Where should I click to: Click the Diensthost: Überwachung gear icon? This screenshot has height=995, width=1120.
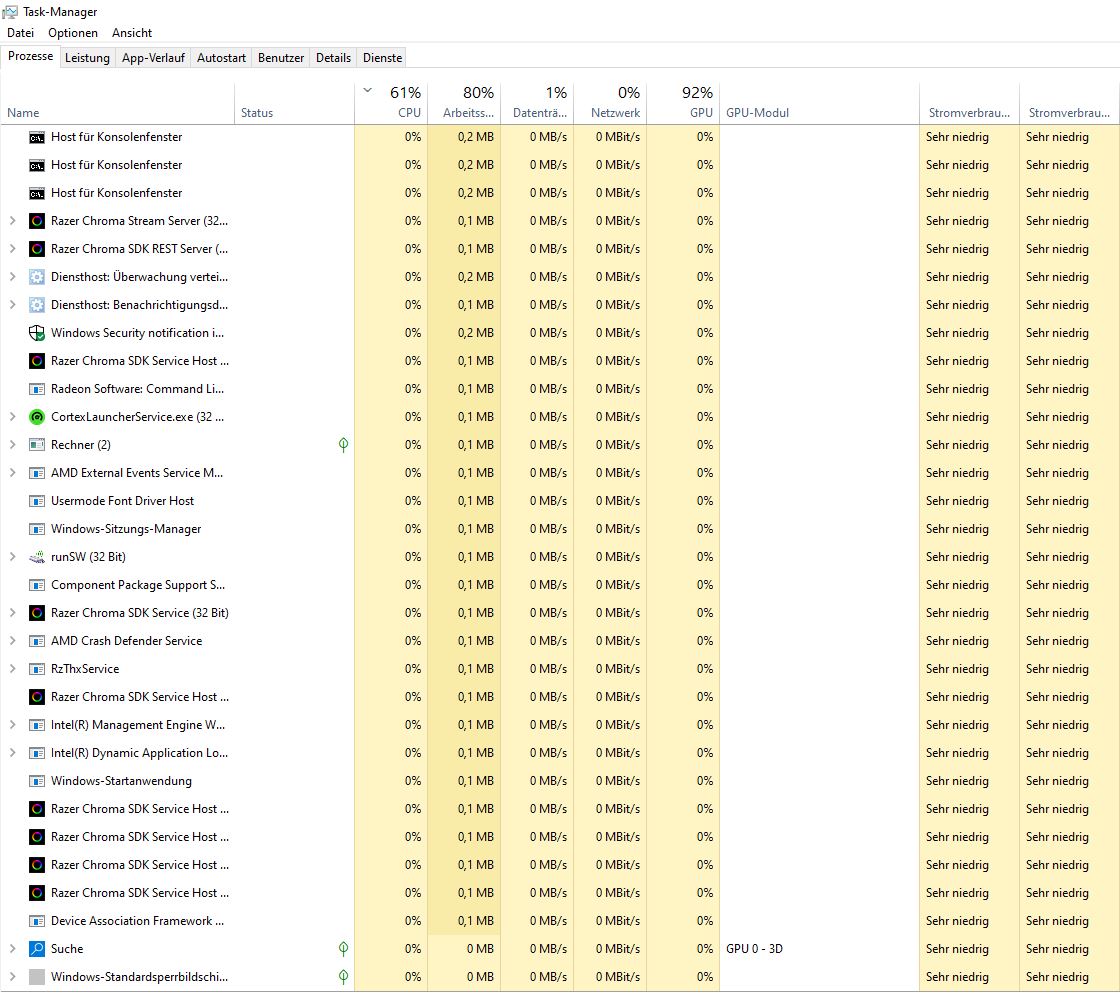click(37, 277)
